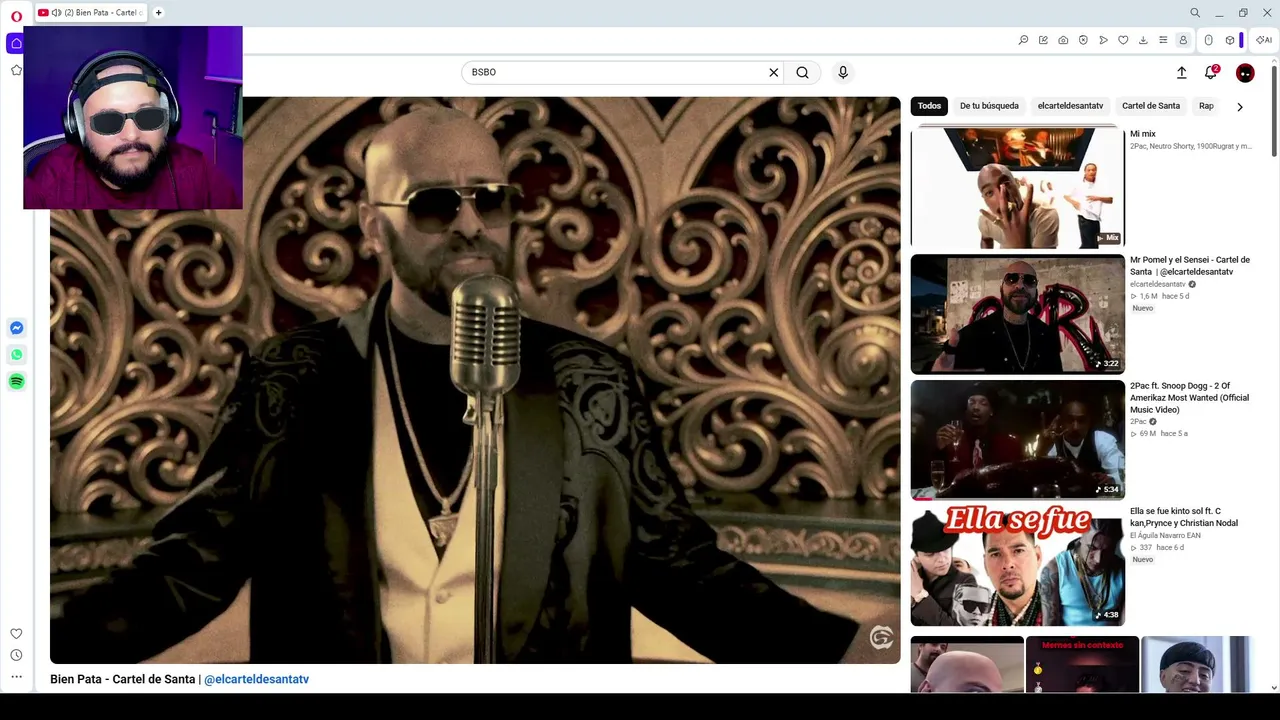Screen dimensions: 1280x720
Task: Go to Opera start page home
Action: (x=16, y=44)
